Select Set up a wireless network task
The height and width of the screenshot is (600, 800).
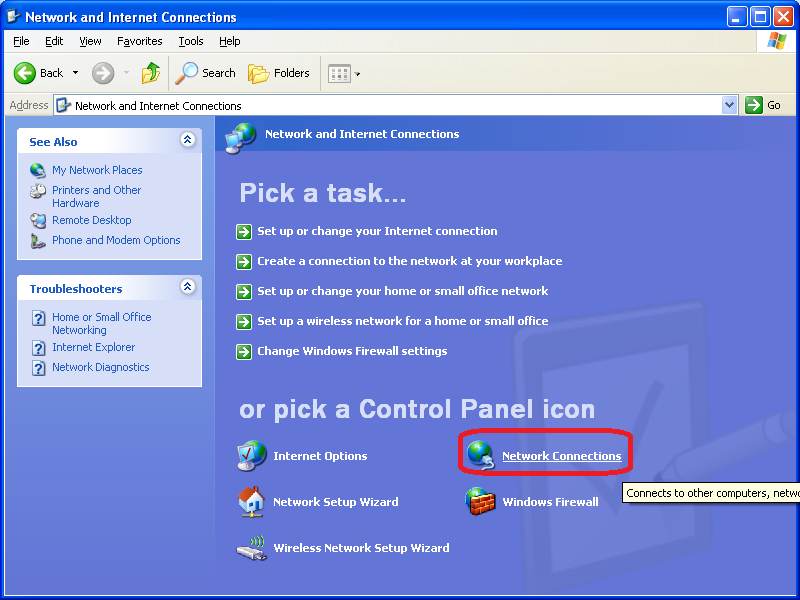click(x=403, y=321)
